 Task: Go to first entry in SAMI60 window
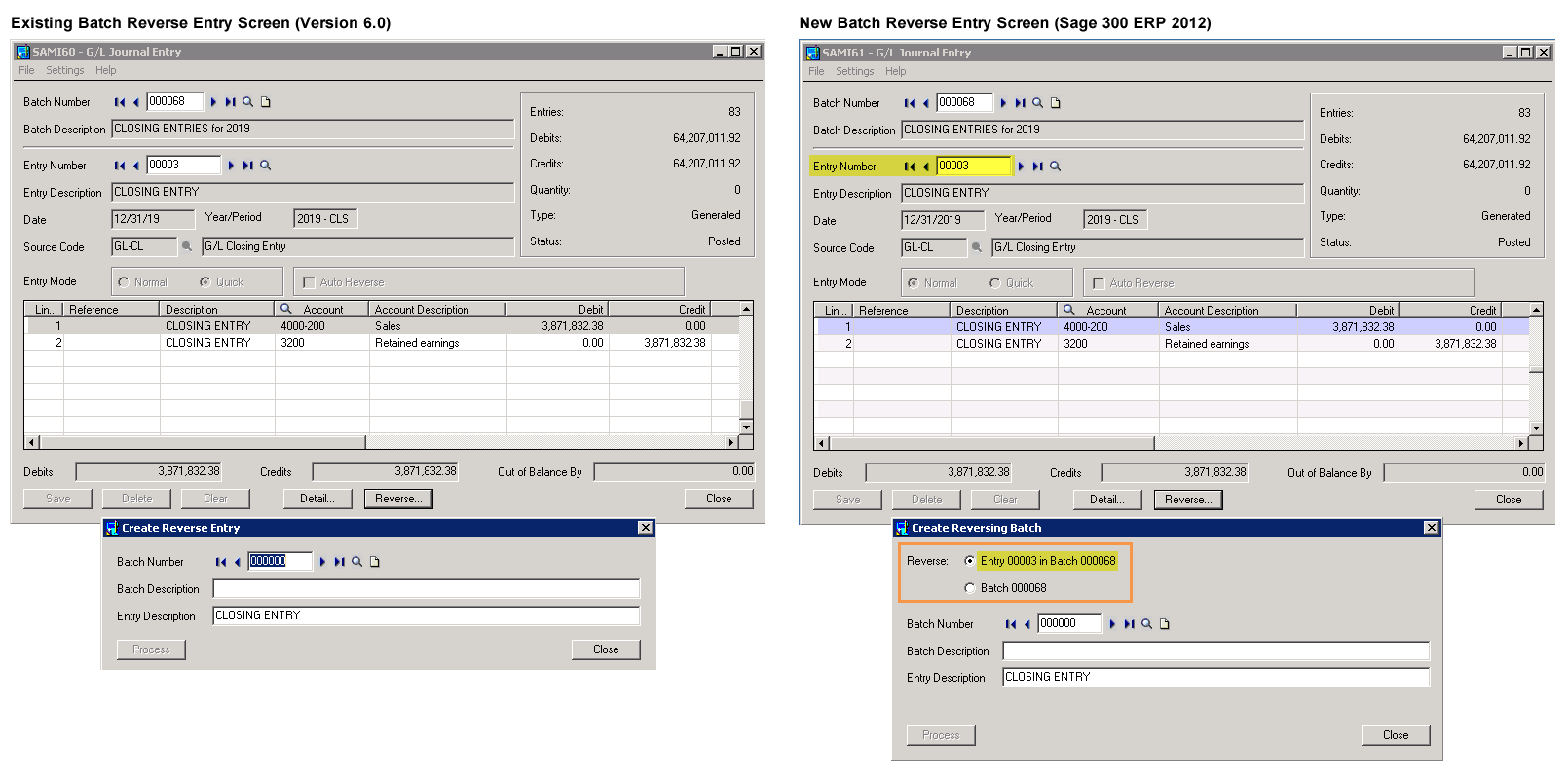tap(119, 166)
